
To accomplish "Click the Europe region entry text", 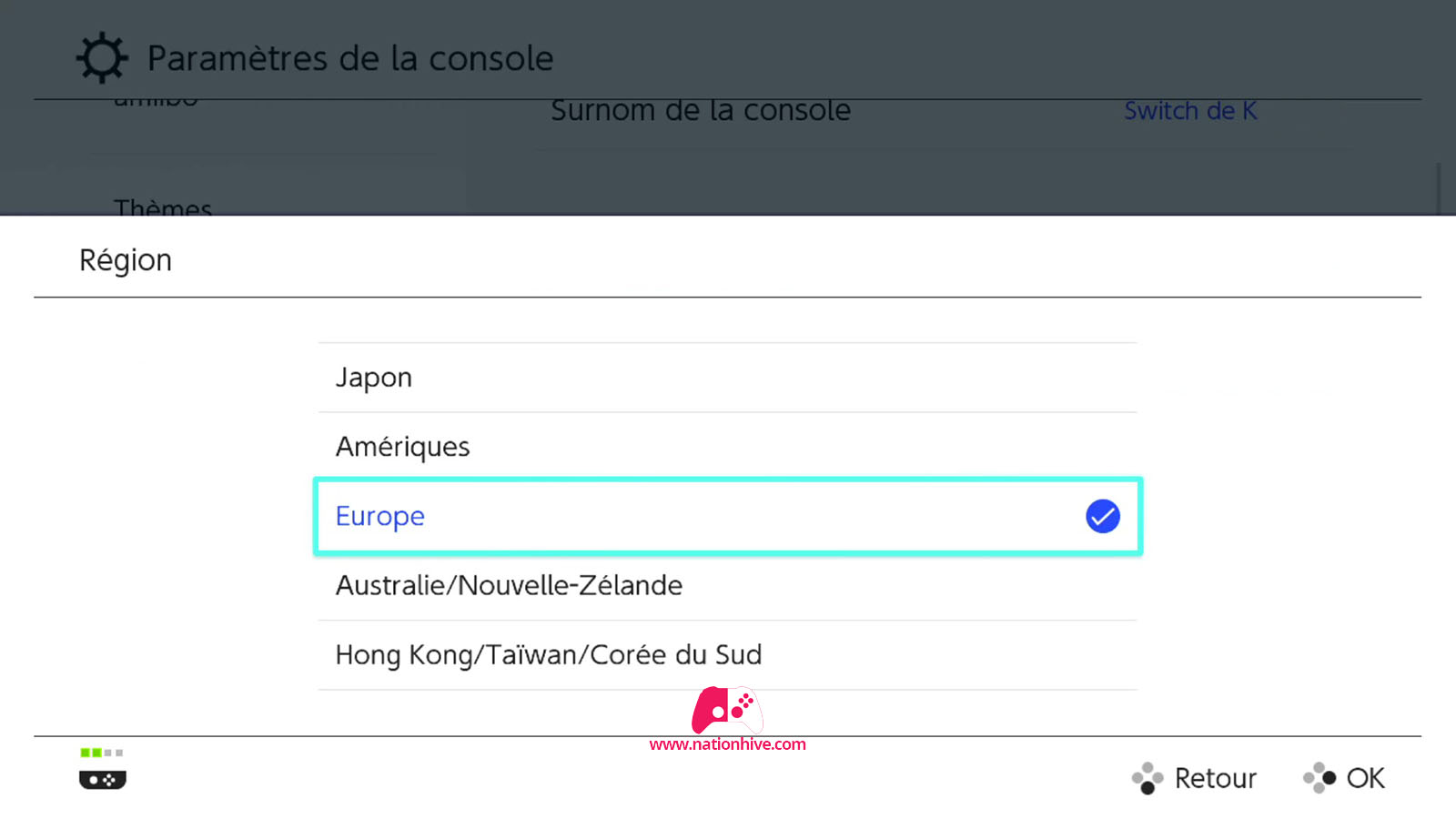I will coord(379,516).
